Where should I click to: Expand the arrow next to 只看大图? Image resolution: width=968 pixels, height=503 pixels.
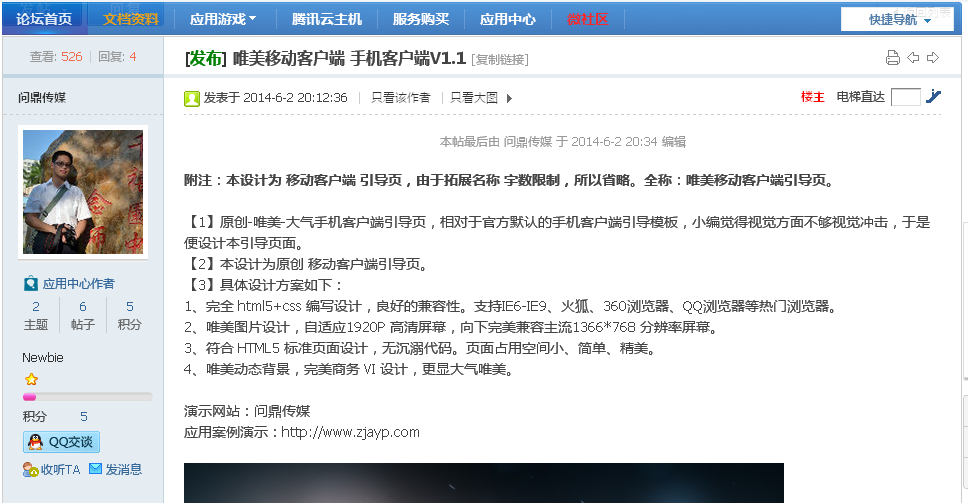point(509,98)
